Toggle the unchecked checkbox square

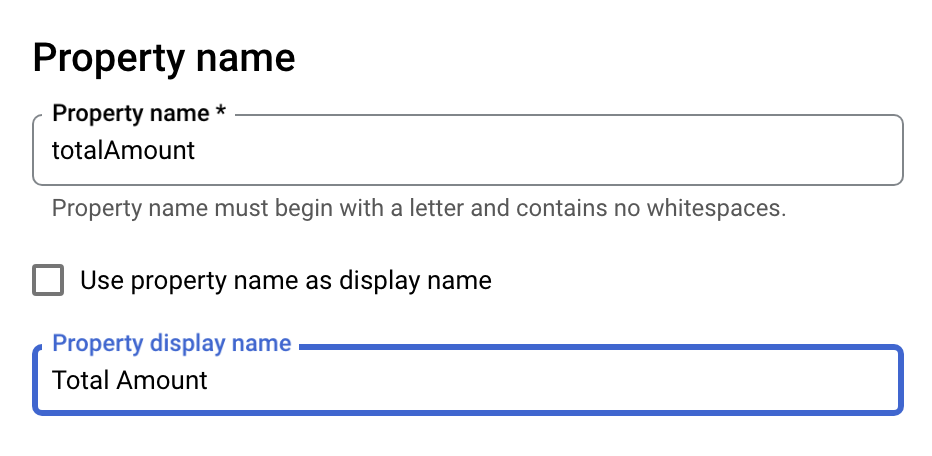[48, 280]
